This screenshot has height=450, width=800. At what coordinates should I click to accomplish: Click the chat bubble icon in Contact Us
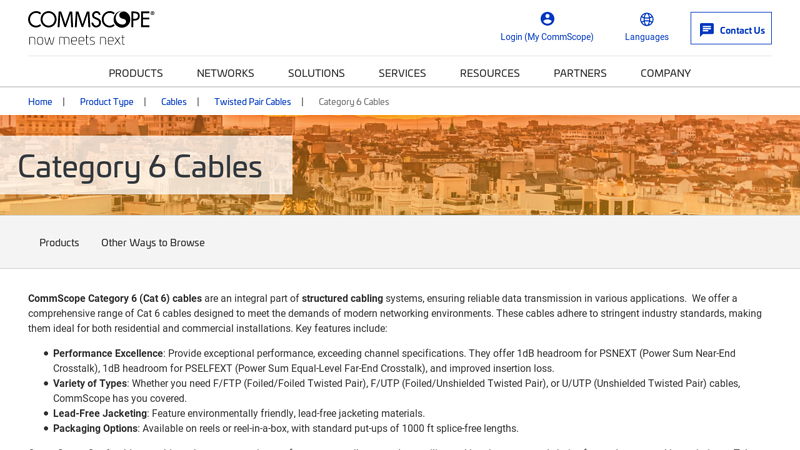pos(707,30)
